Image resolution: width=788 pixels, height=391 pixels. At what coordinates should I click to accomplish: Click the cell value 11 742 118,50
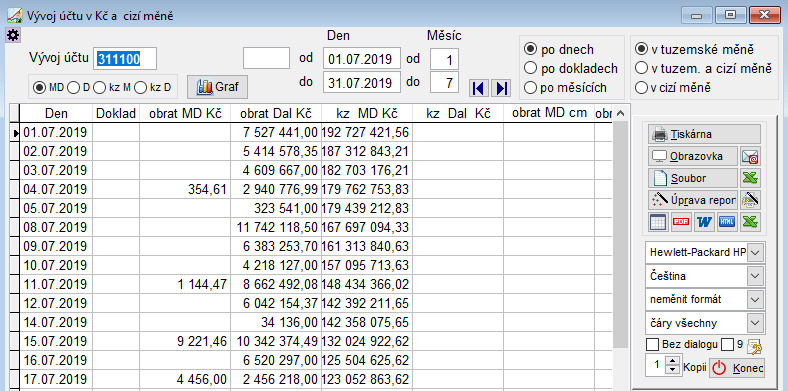click(x=277, y=228)
